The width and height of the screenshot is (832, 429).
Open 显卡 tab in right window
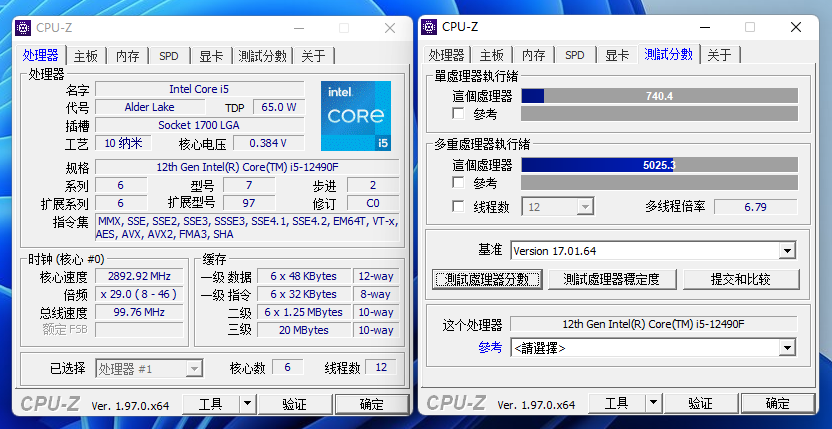click(x=617, y=55)
